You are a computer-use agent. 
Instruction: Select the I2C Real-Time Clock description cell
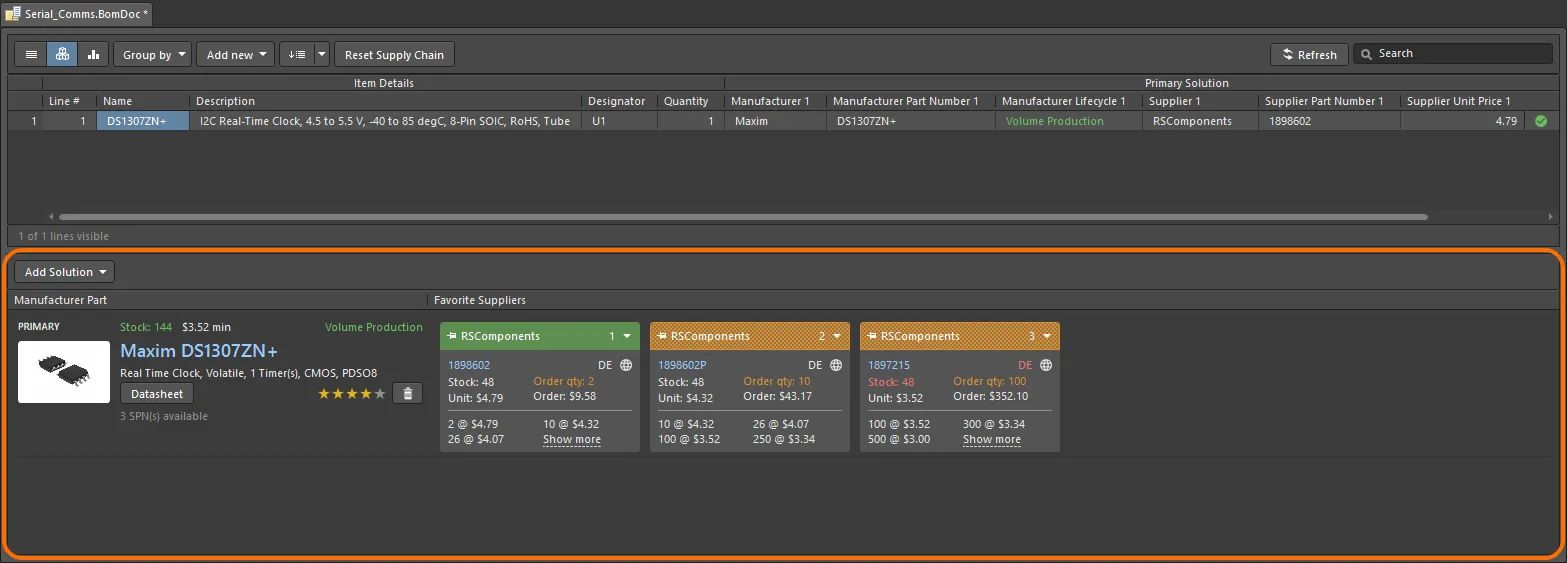pos(385,121)
